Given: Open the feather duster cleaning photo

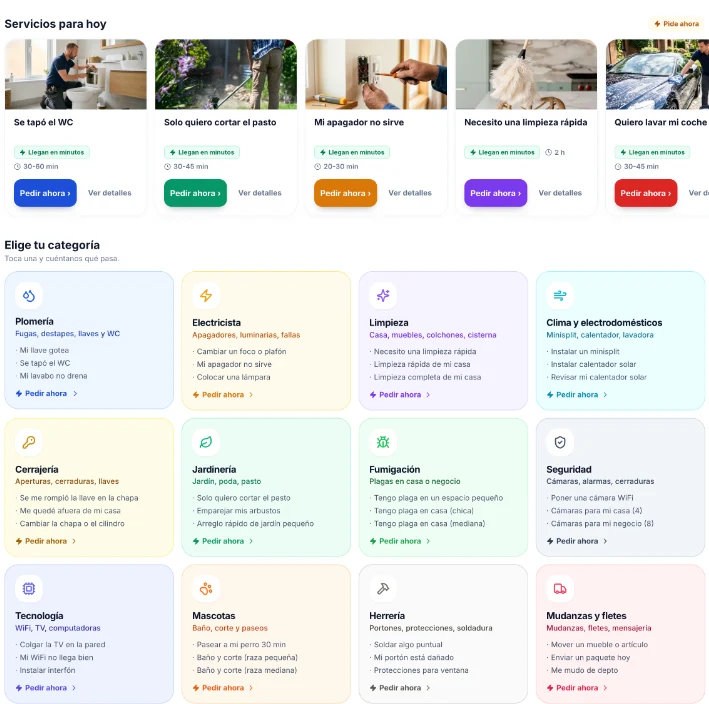Looking at the screenshot, I should point(526,74).
